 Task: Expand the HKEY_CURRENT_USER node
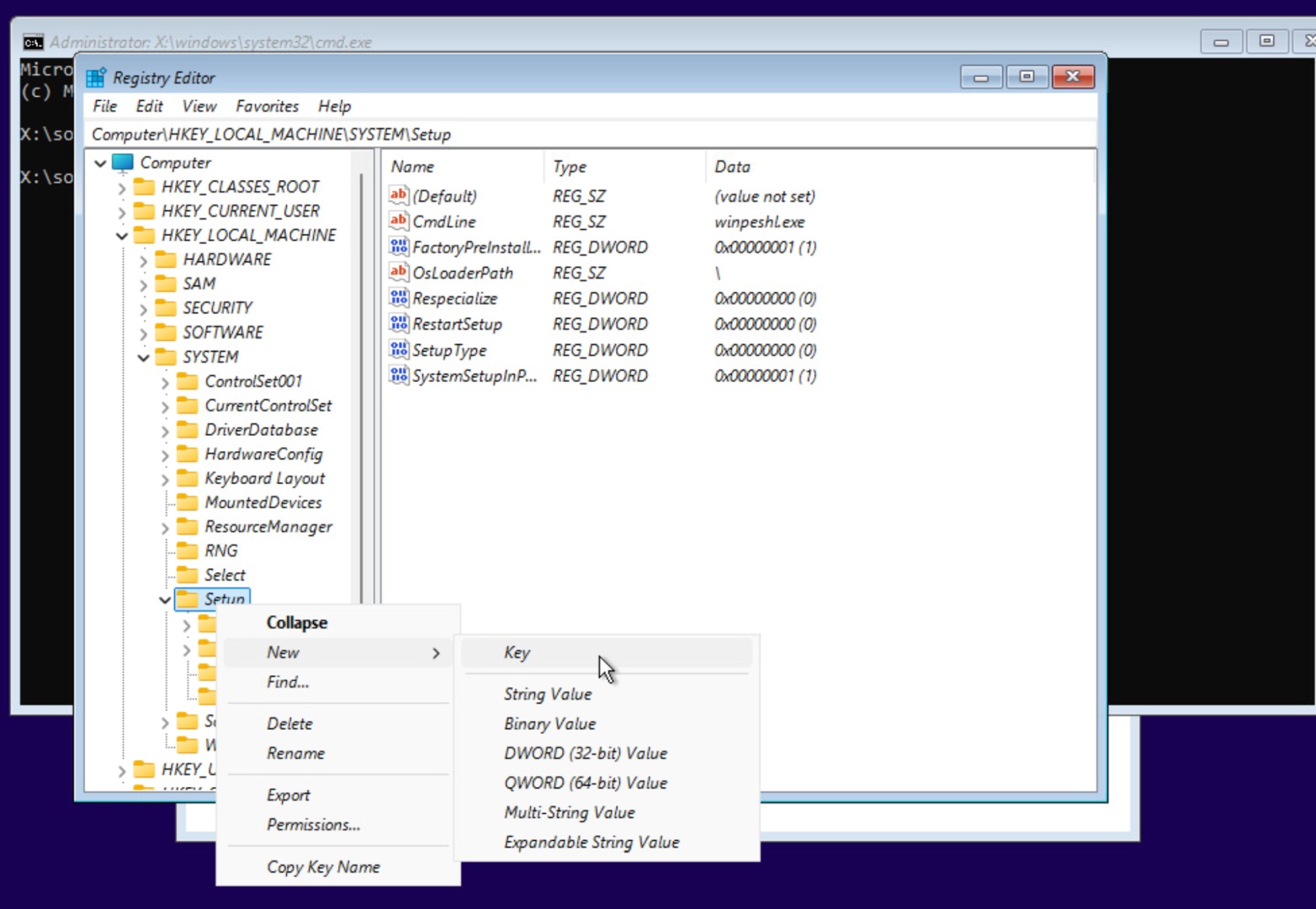(122, 211)
